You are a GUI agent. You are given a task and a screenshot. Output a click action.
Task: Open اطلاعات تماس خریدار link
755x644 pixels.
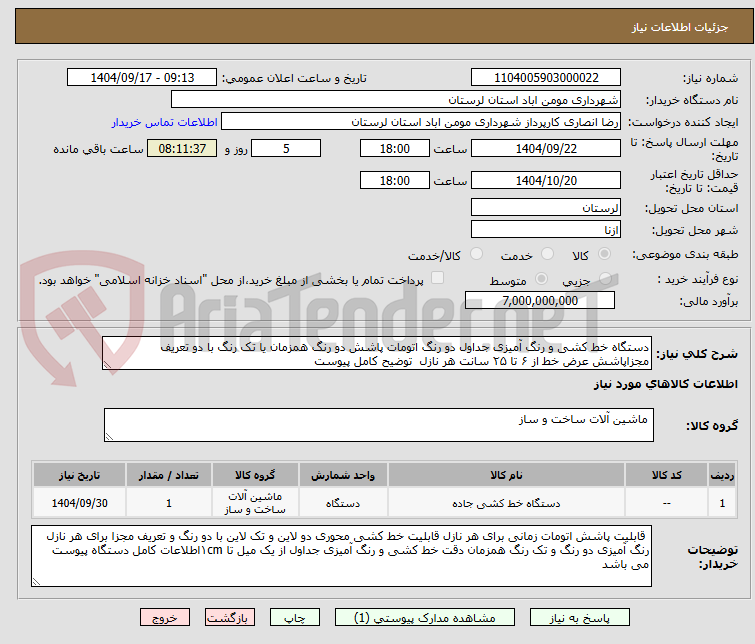click(x=165, y=122)
